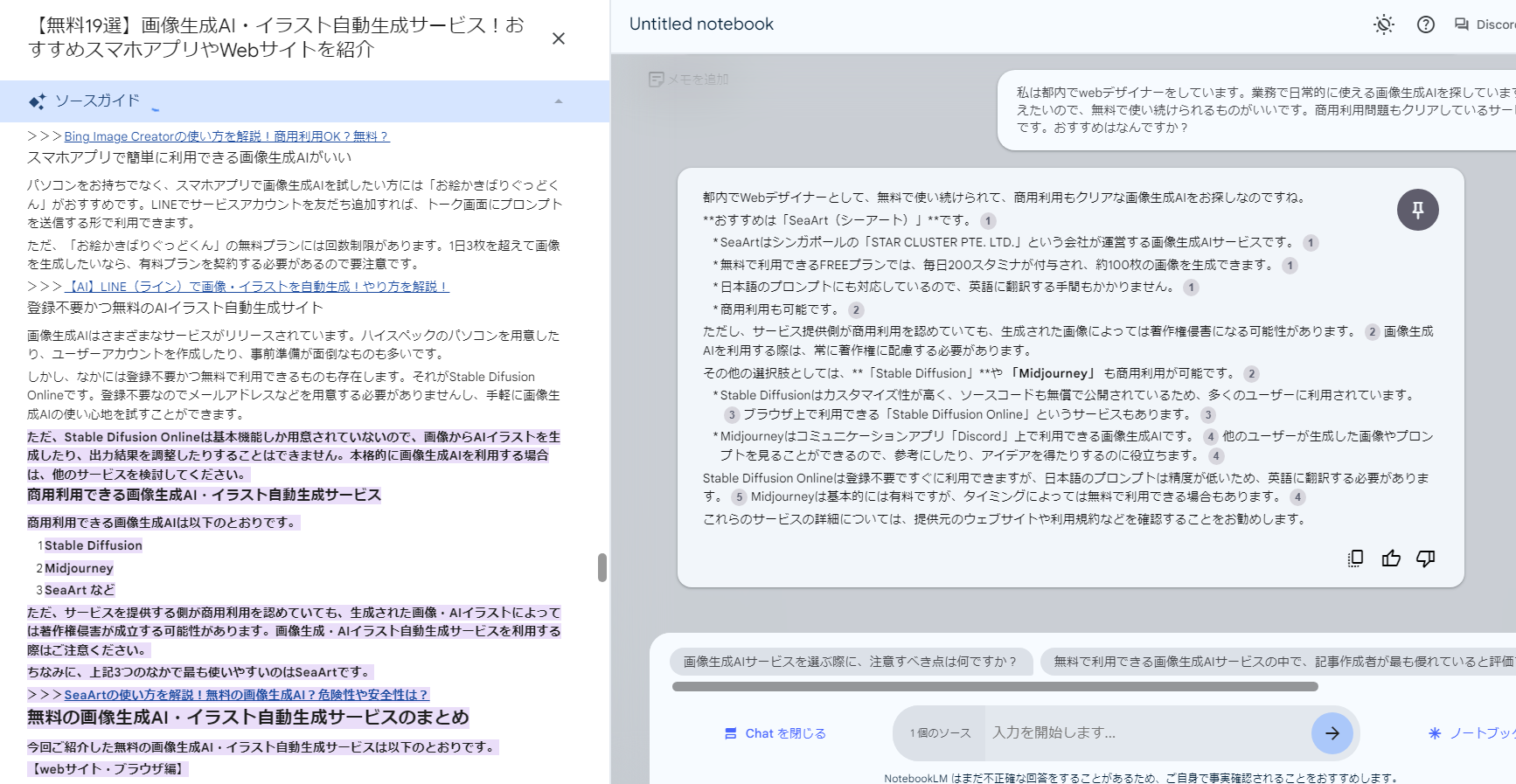
Task: Send the message with the arrow button
Action: (x=1332, y=733)
